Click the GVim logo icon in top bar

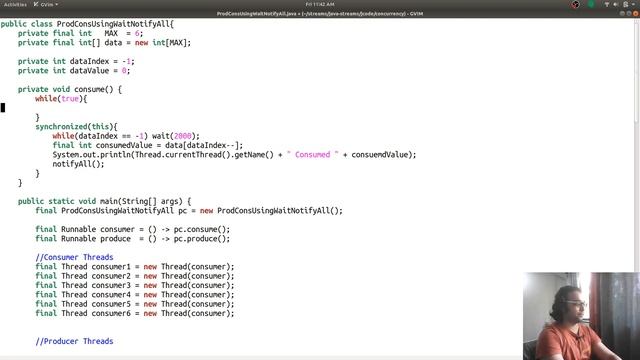[x=36, y=4]
